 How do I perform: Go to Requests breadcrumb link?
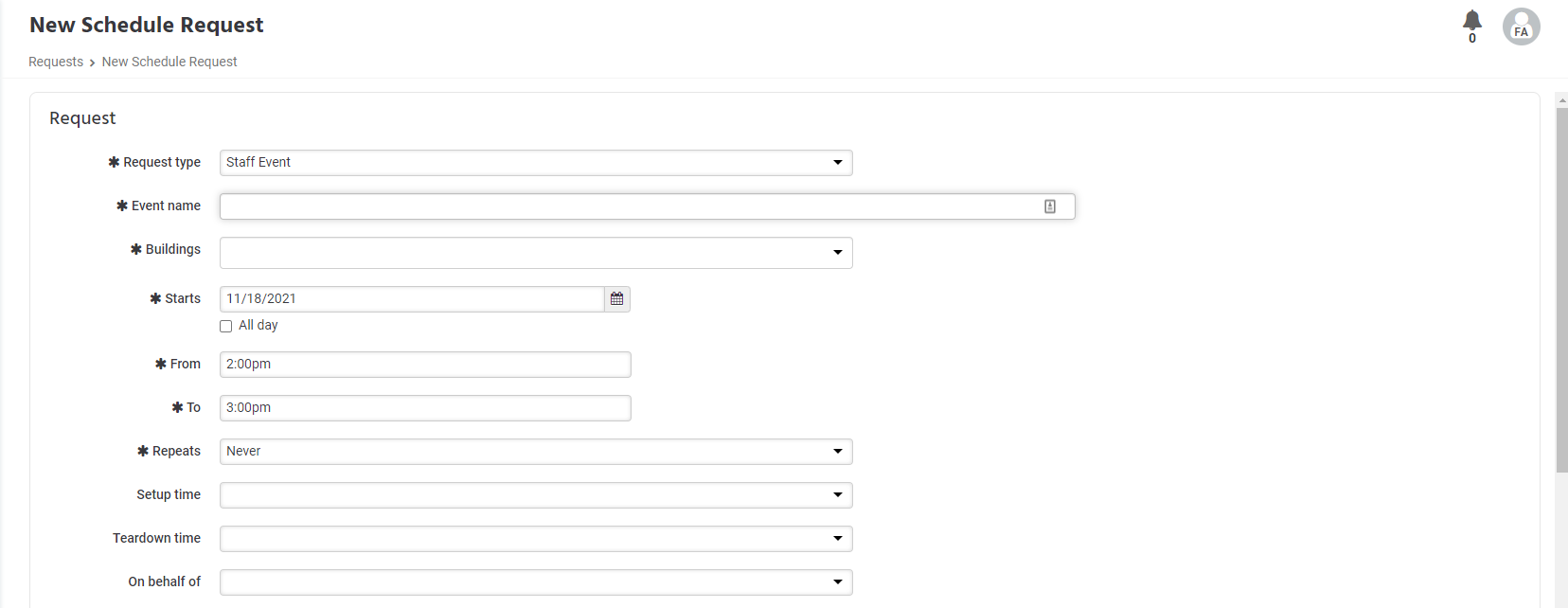pos(56,62)
